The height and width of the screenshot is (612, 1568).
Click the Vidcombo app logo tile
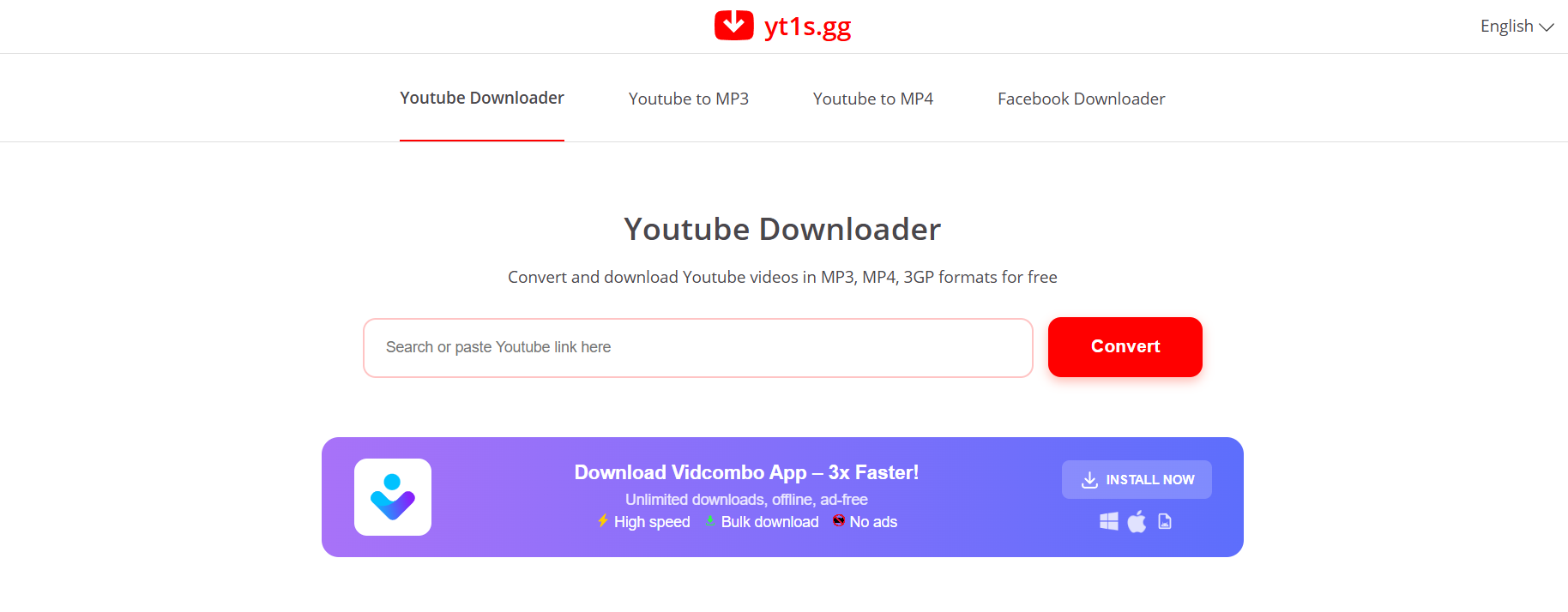pyautogui.click(x=393, y=497)
